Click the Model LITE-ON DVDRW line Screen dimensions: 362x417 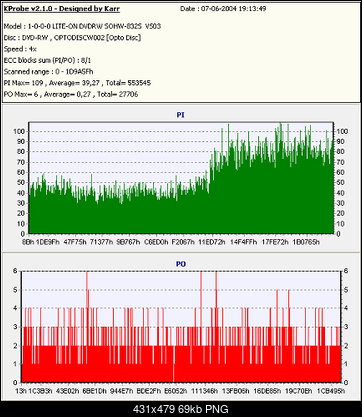pyautogui.click(x=82, y=26)
